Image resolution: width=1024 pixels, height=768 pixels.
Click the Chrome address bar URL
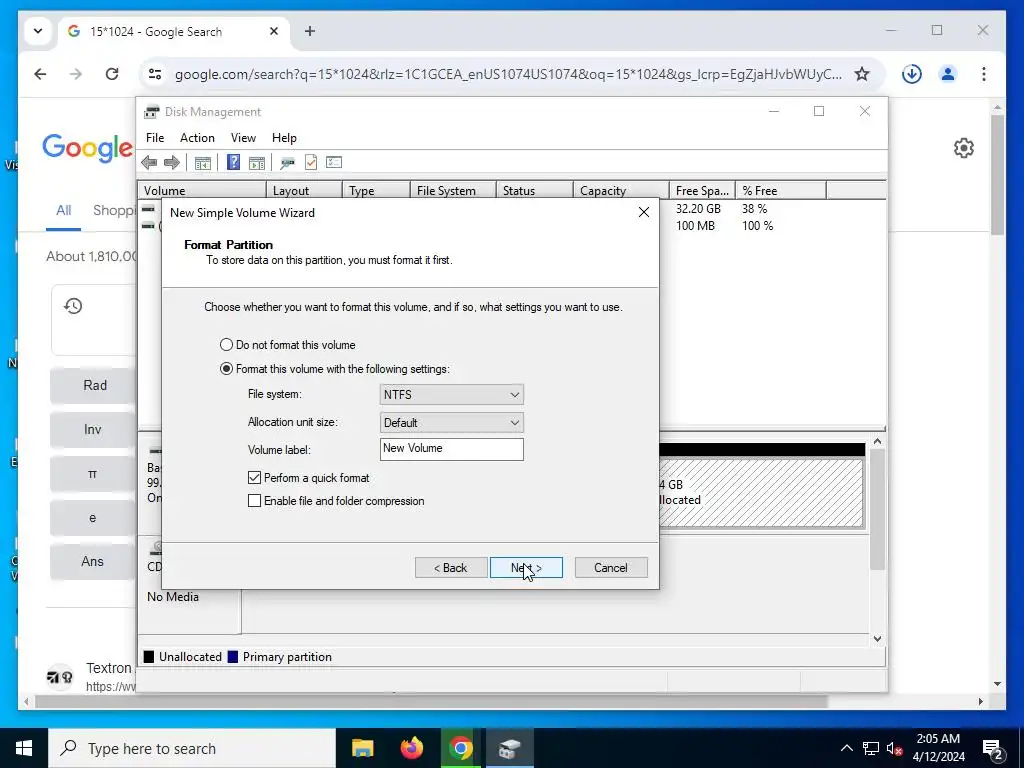tap(508, 74)
